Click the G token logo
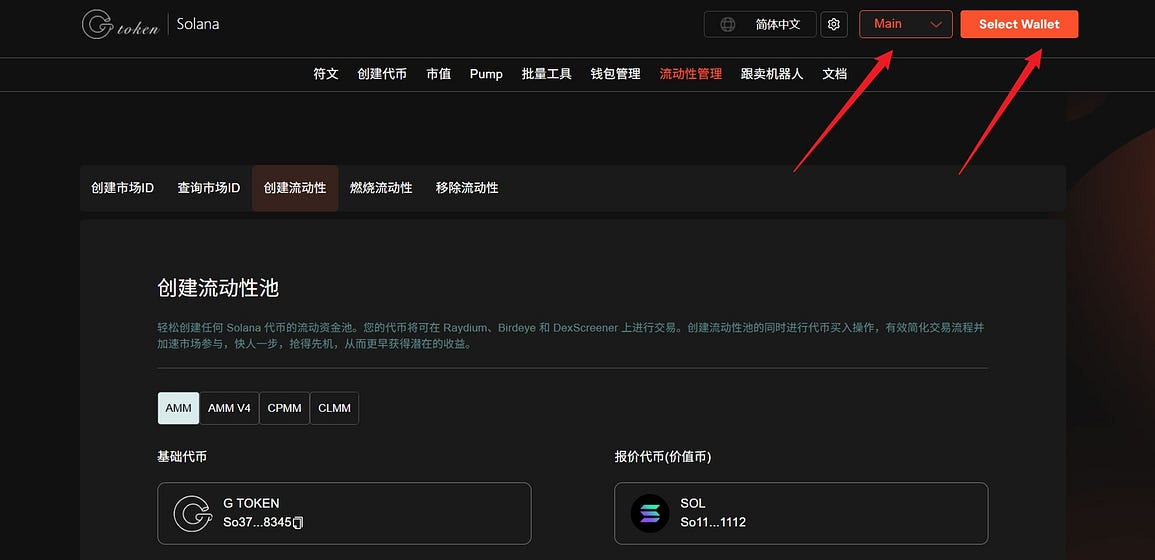Viewport: 1155px width, 560px height. point(119,24)
